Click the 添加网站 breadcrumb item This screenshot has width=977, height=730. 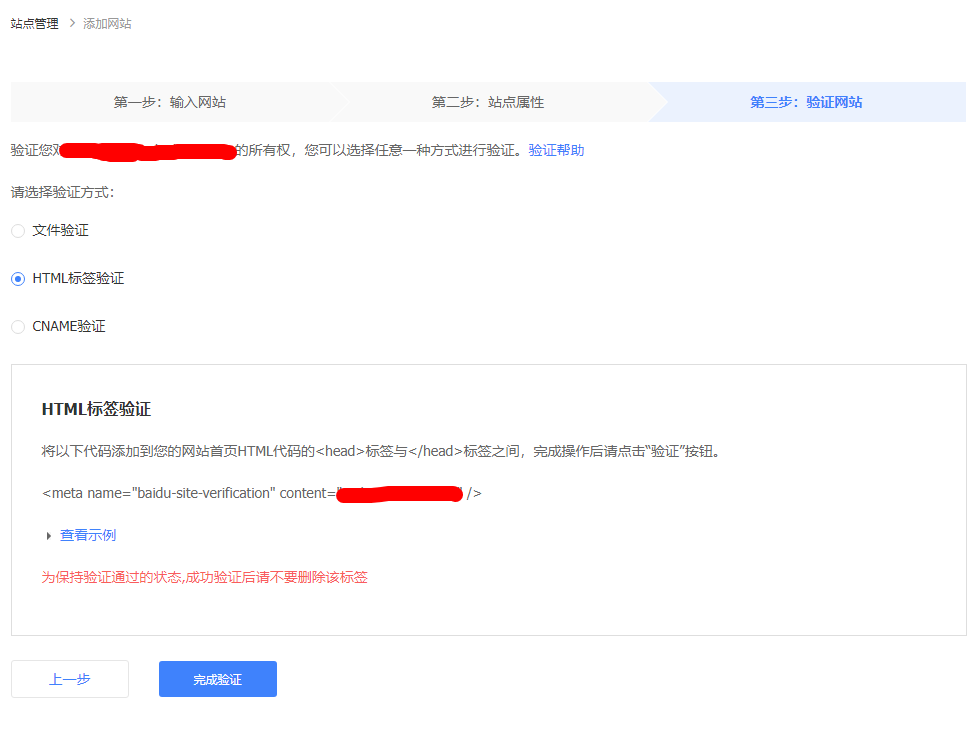[107, 23]
